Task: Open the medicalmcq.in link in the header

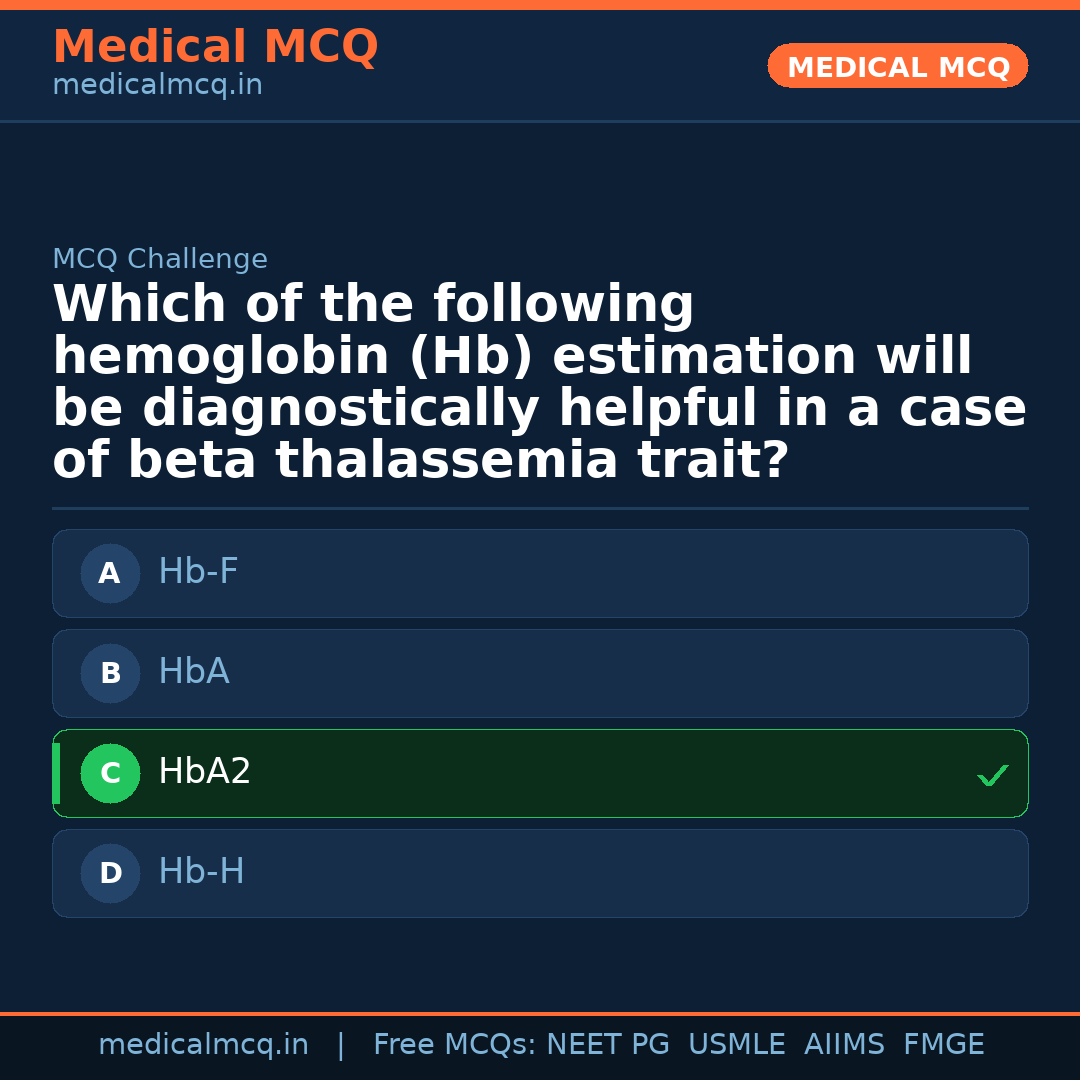Action: 157,85
